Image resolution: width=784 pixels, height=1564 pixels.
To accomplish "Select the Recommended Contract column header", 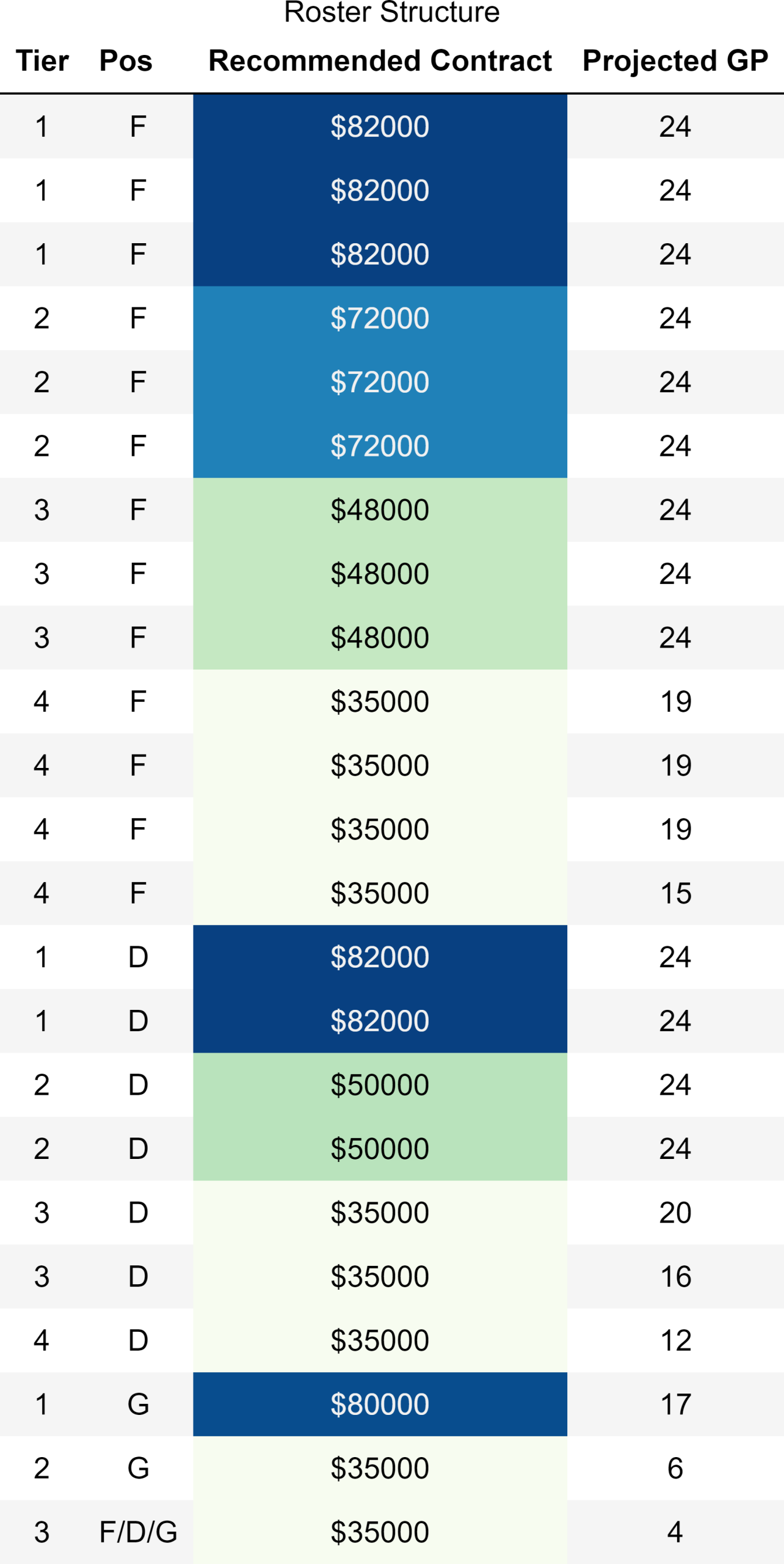I will point(380,61).
